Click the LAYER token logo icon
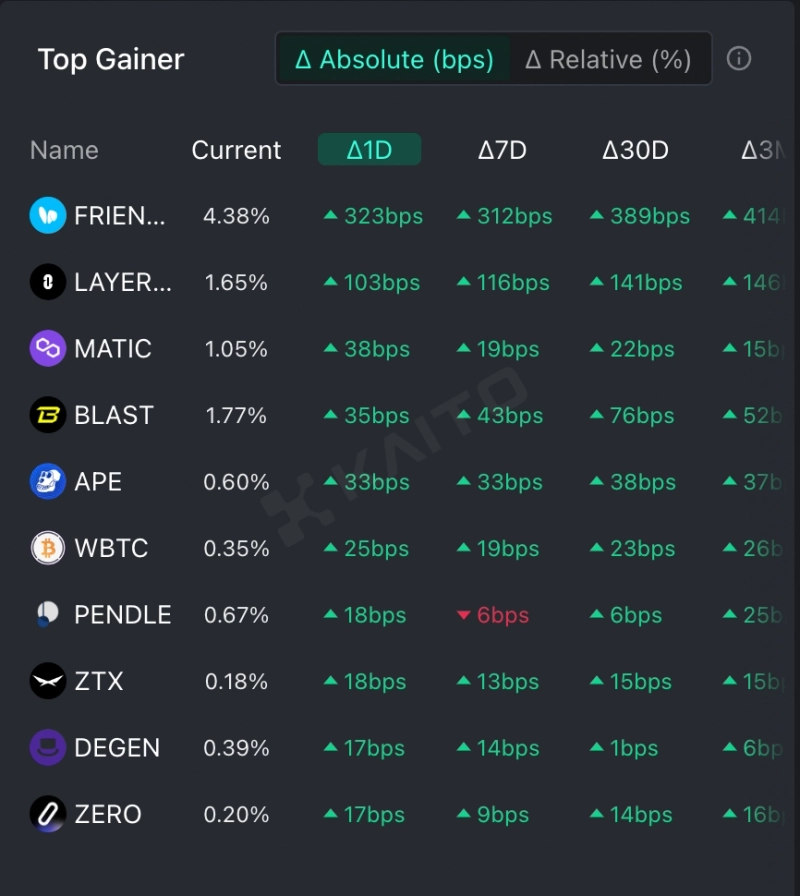The width and height of the screenshot is (800, 896). click(48, 282)
